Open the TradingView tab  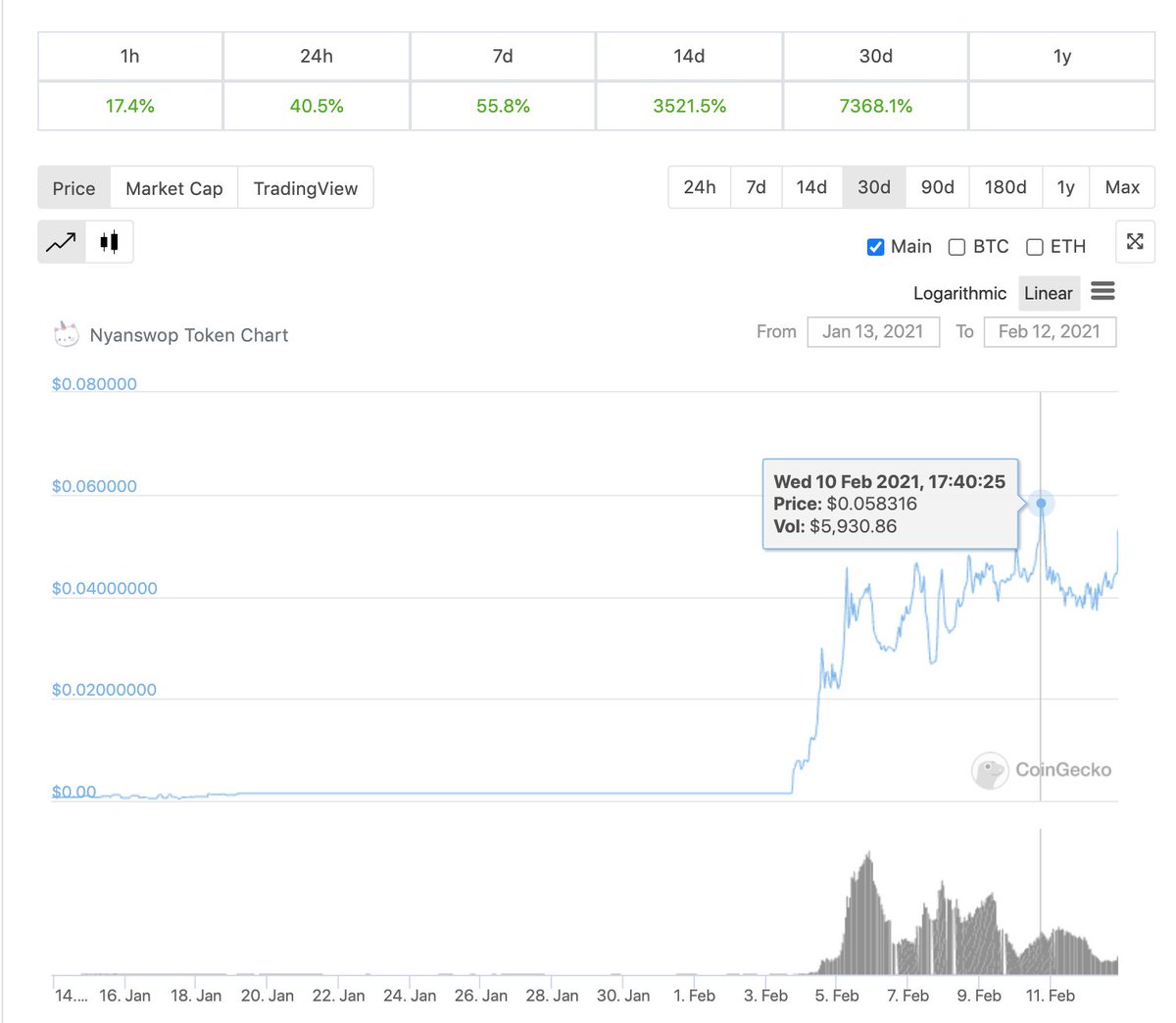[x=306, y=187]
